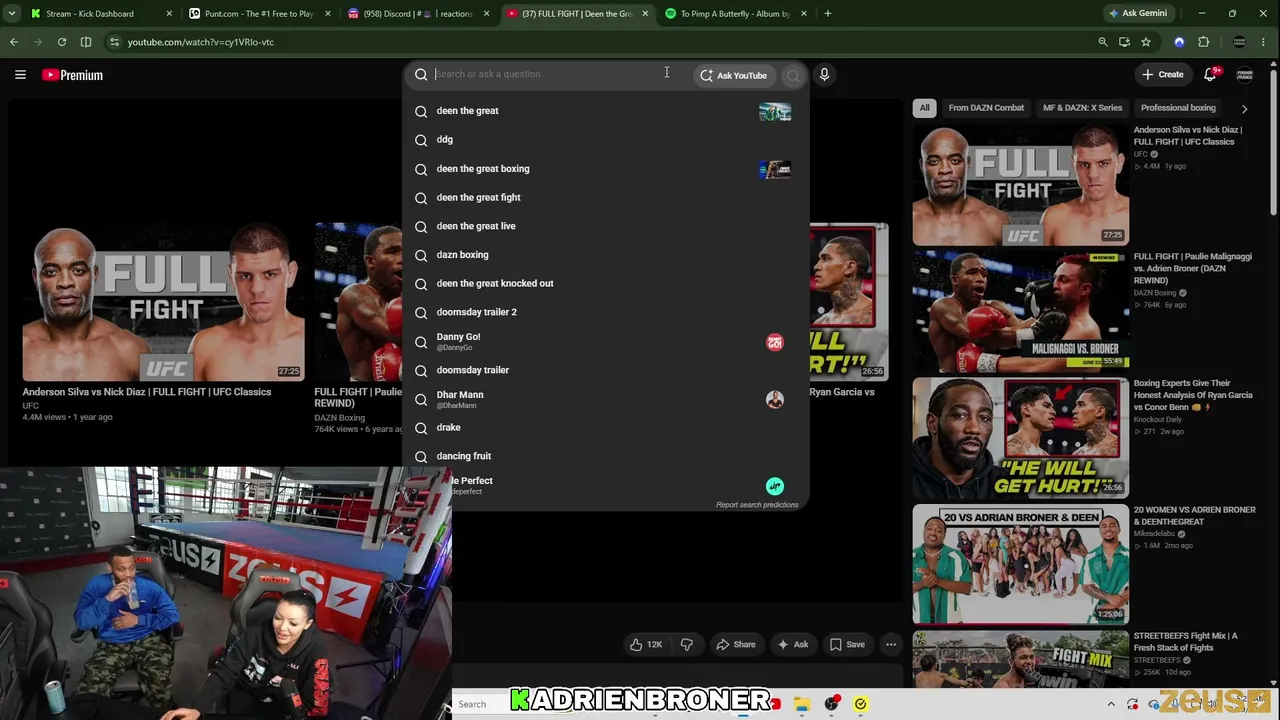Open the split view icon beside reload
The width and height of the screenshot is (1280, 720).
pos(86,42)
